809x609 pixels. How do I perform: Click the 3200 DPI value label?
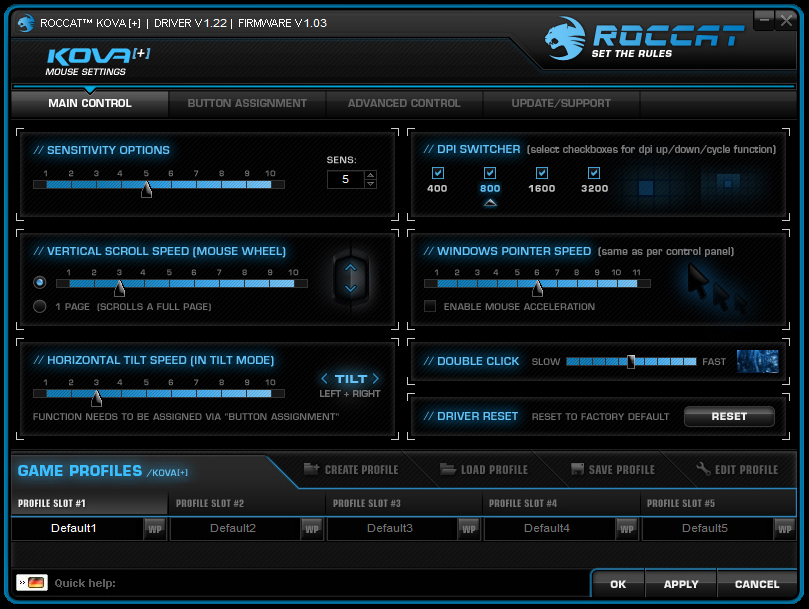[594, 188]
